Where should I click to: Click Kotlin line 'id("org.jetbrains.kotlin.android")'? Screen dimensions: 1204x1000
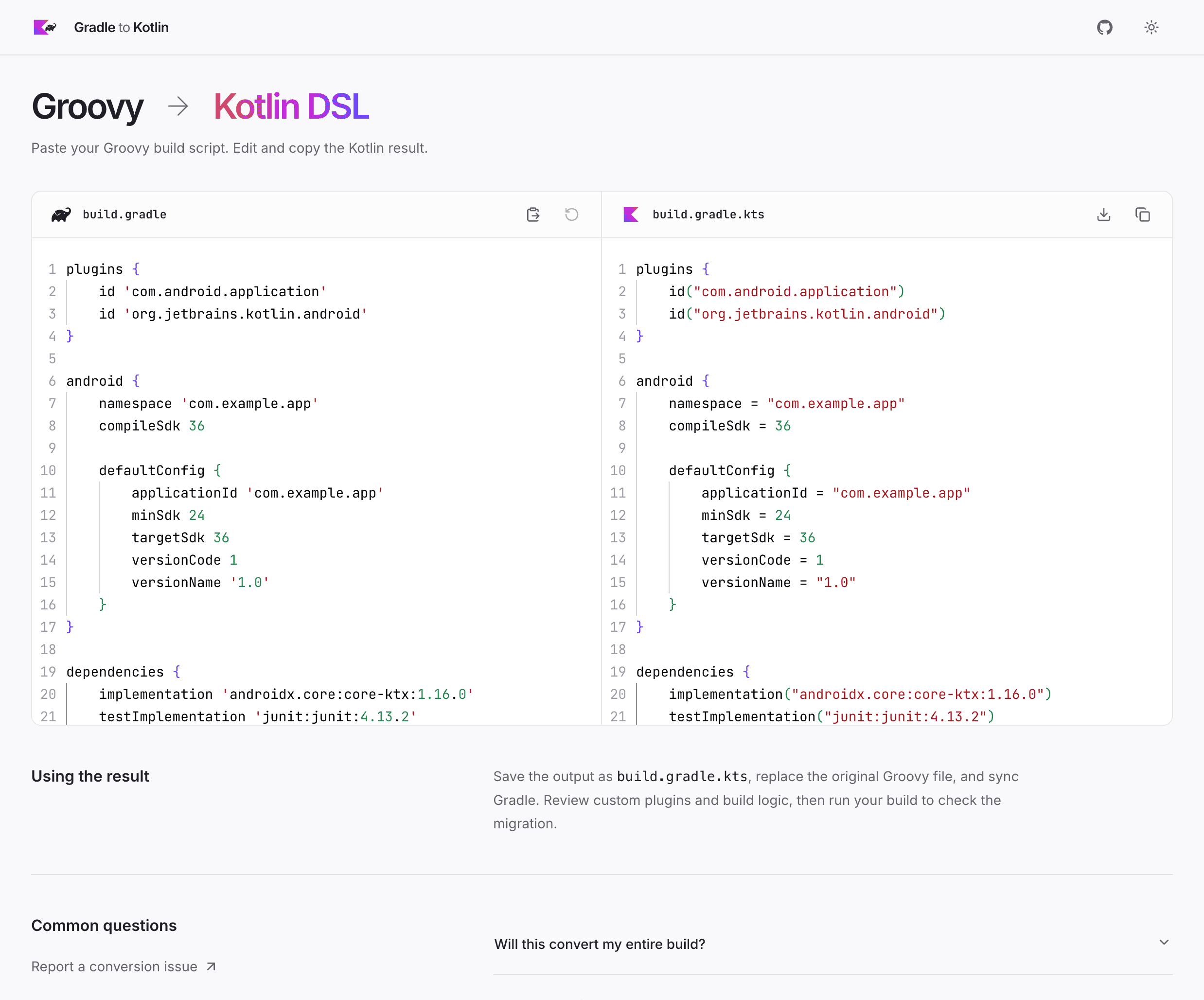click(x=807, y=314)
